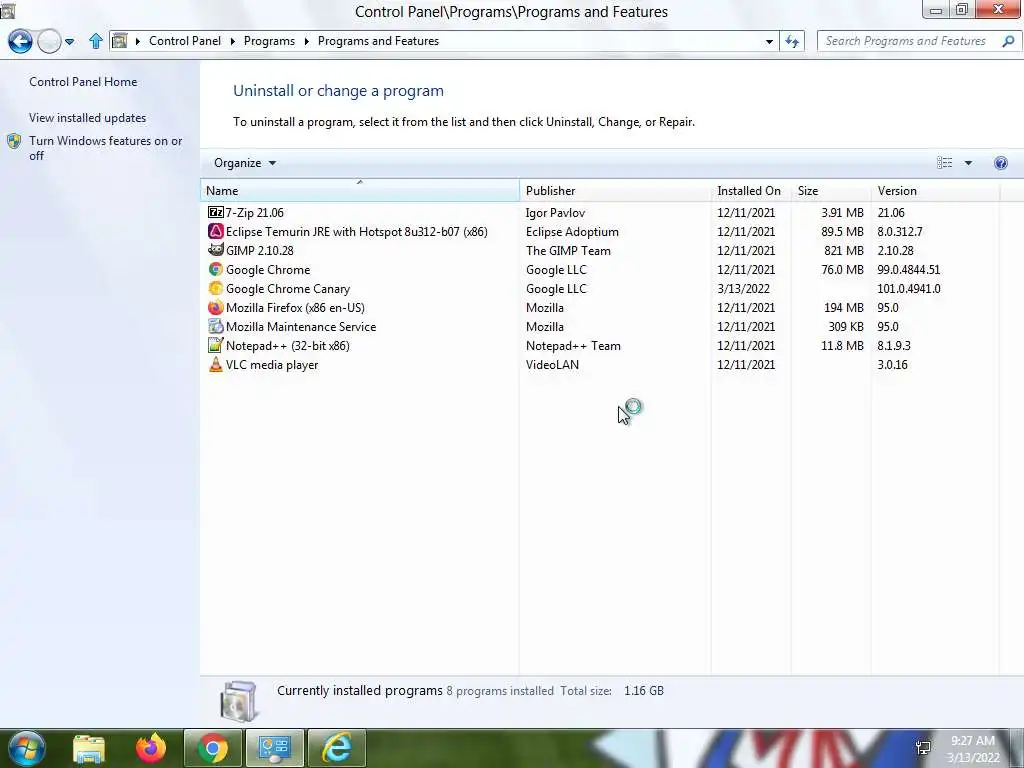Click the 821 MB size cell
The height and width of the screenshot is (768, 1024).
[x=844, y=250]
